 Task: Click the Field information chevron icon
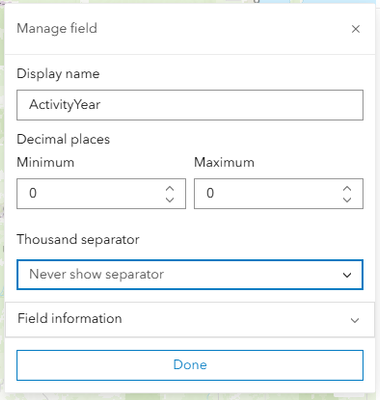pos(355,320)
